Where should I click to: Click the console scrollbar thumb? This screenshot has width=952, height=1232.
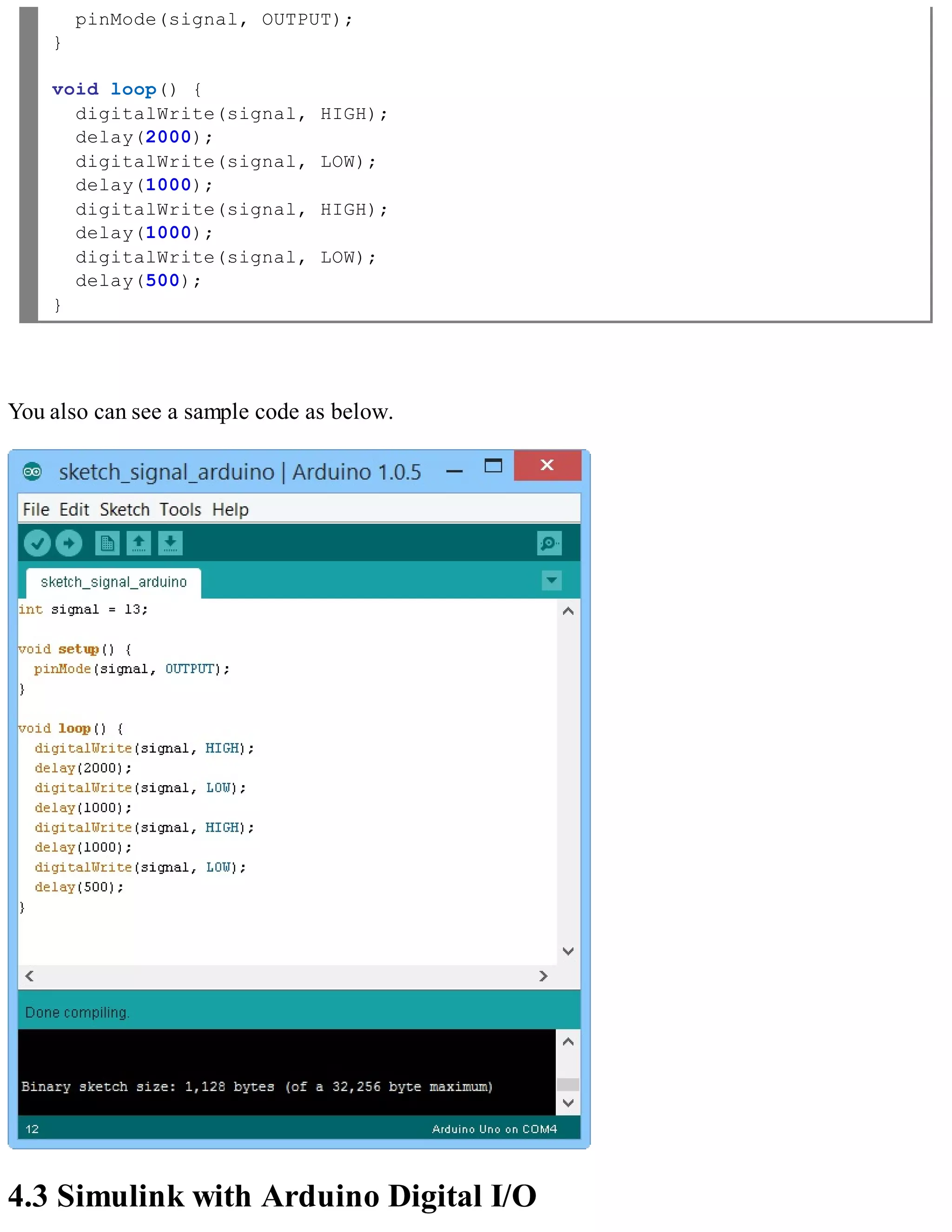569,1084
